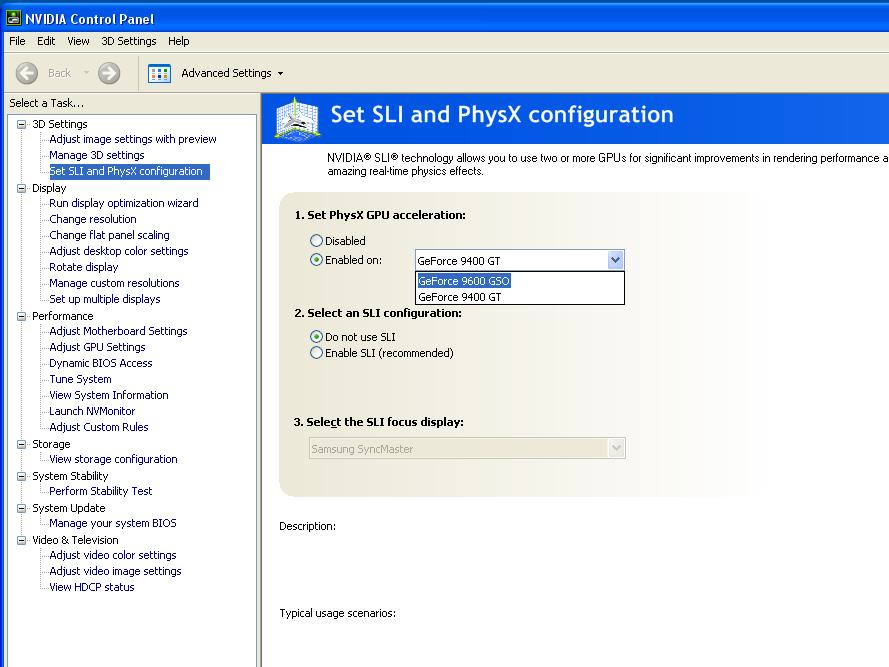Click the Back arrow icon
Viewport: 889px width, 667px height.
pos(27,73)
